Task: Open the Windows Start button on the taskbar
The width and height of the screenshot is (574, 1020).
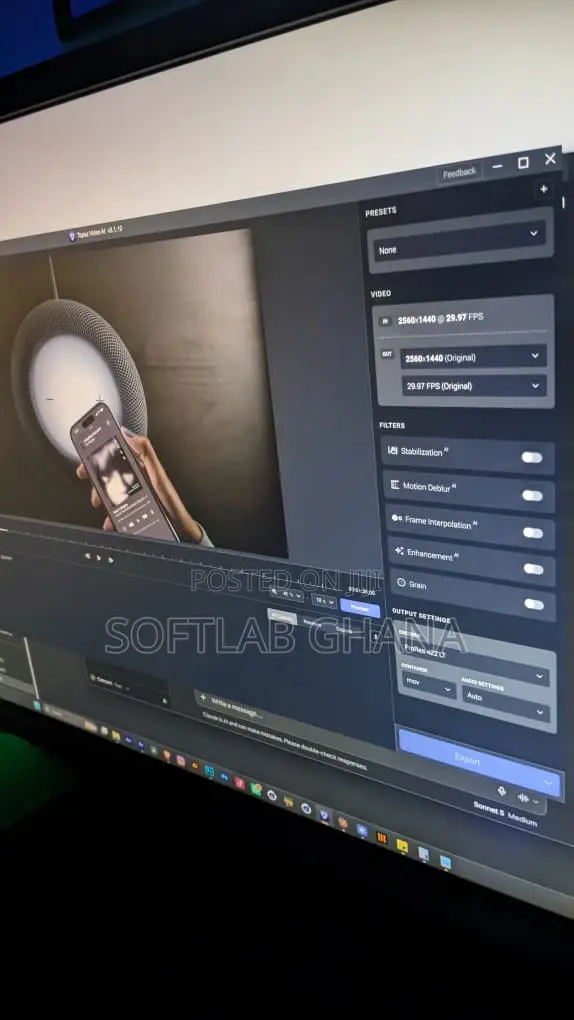Action: coord(37,706)
